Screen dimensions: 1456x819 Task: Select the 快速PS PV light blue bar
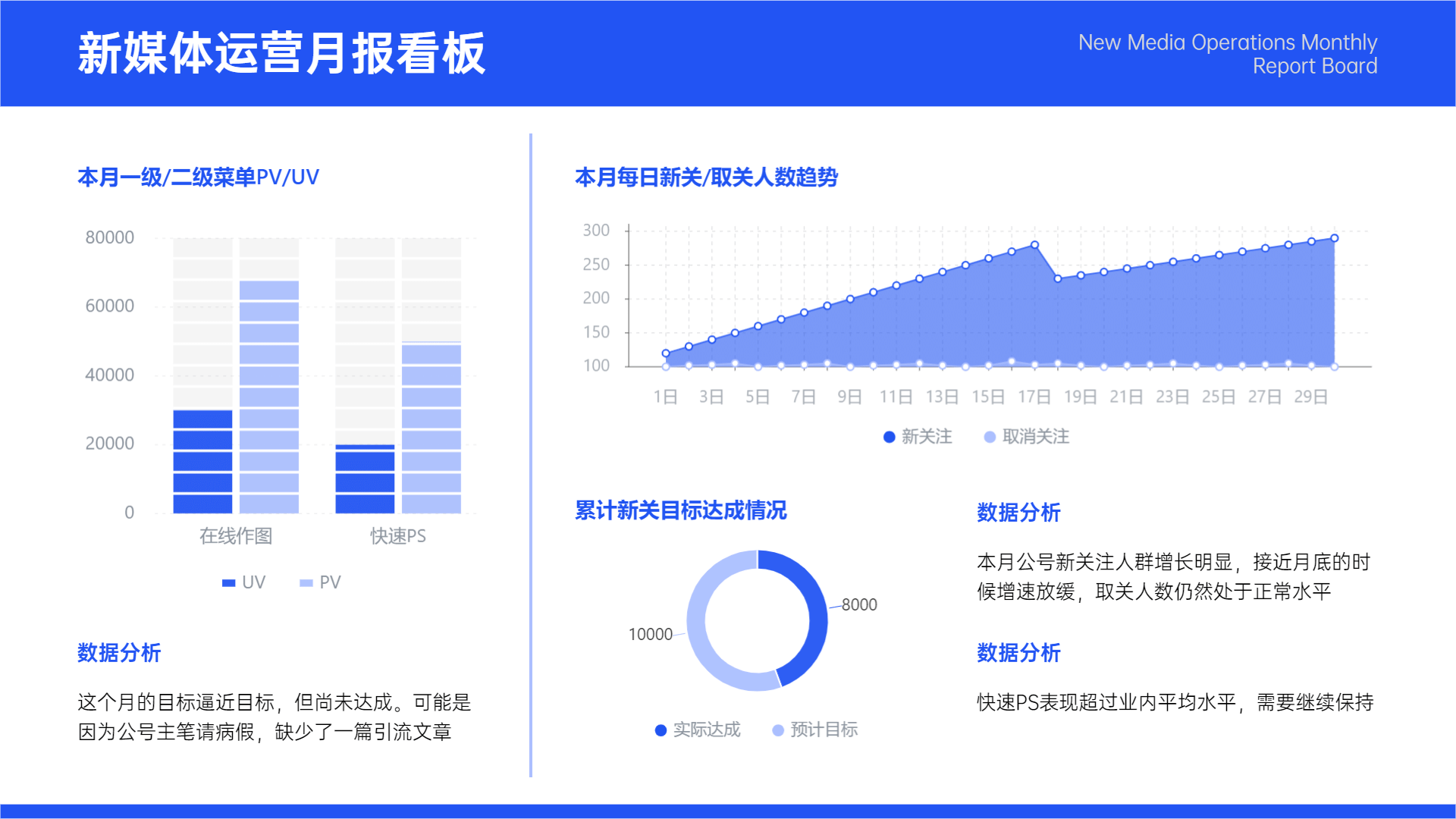pos(431,429)
